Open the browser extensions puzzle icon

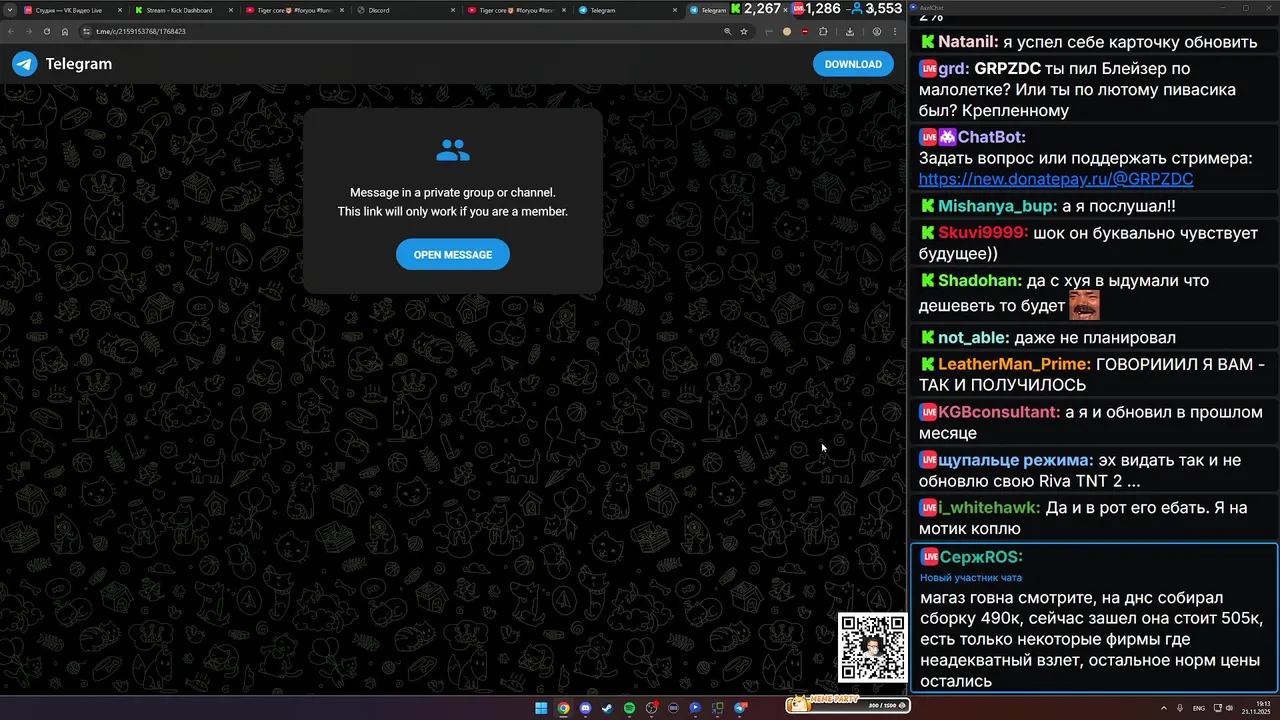(823, 31)
